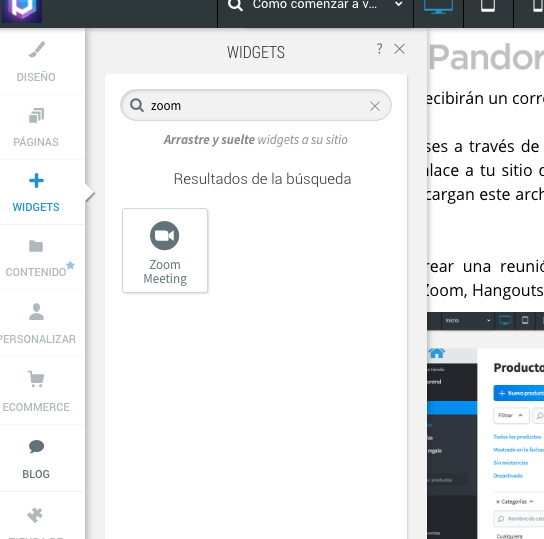Click the widget search field containing zoom
The image size is (544, 539).
point(256,105)
